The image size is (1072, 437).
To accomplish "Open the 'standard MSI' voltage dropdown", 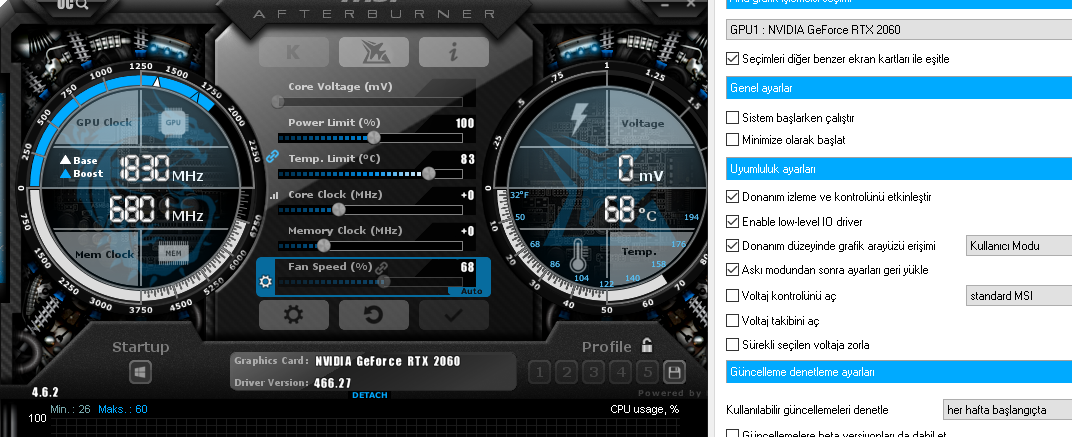I will coord(1019,295).
